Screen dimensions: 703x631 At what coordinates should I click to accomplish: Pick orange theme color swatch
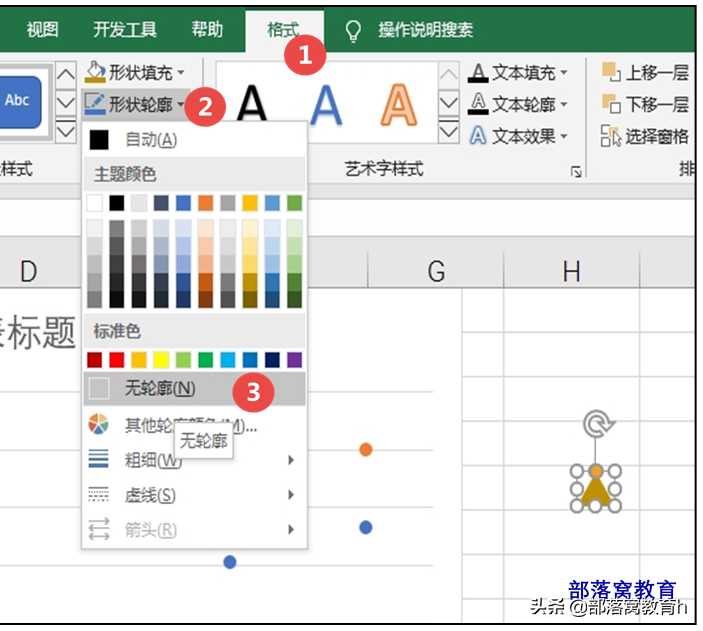coord(206,203)
